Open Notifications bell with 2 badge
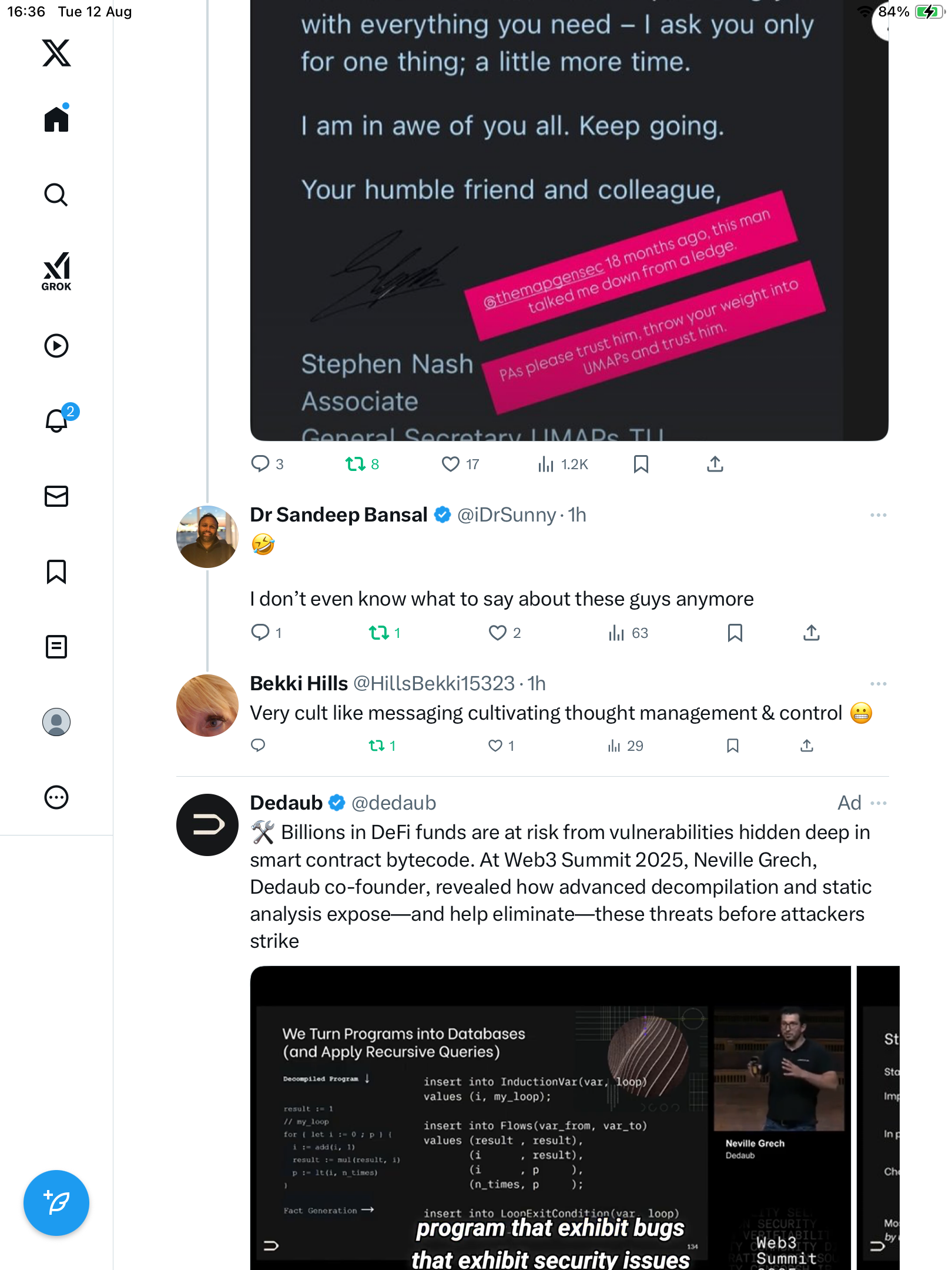This screenshot has height=1270, width=952. [58, 420]
